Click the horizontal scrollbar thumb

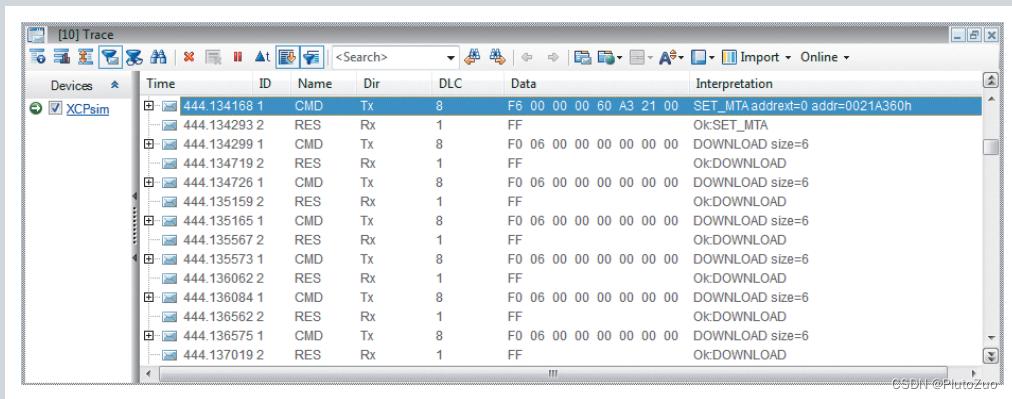[x=552, y=374]
